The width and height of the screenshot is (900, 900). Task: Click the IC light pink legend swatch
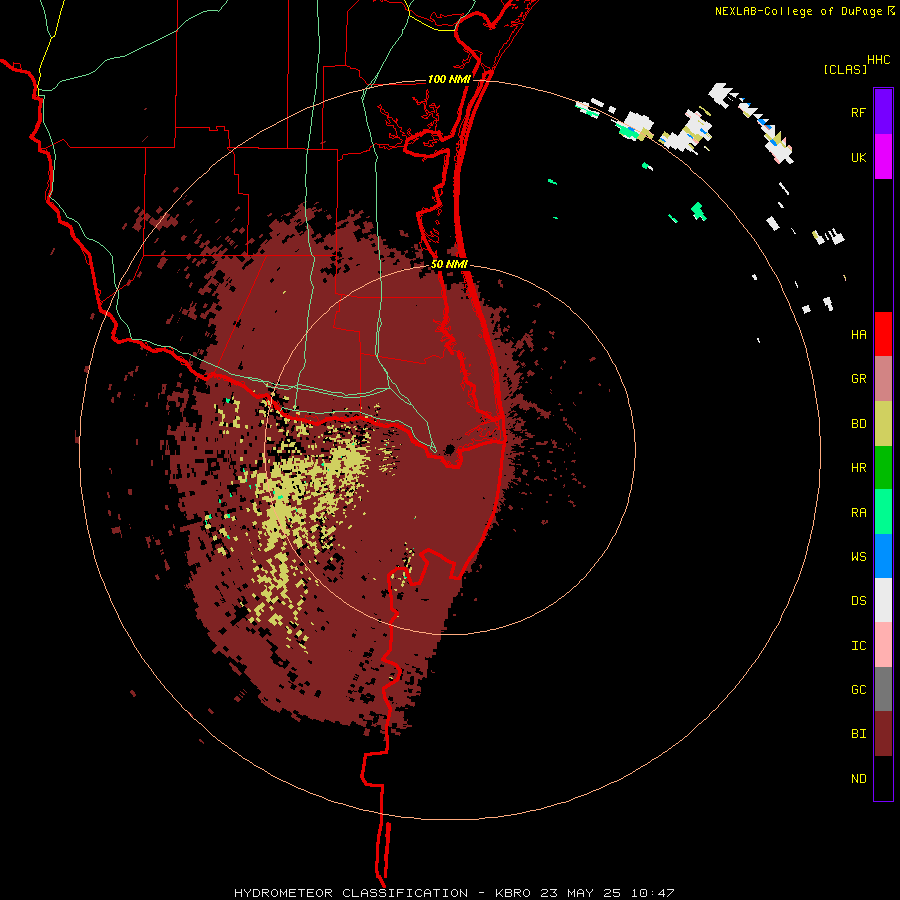click(883, 645)
